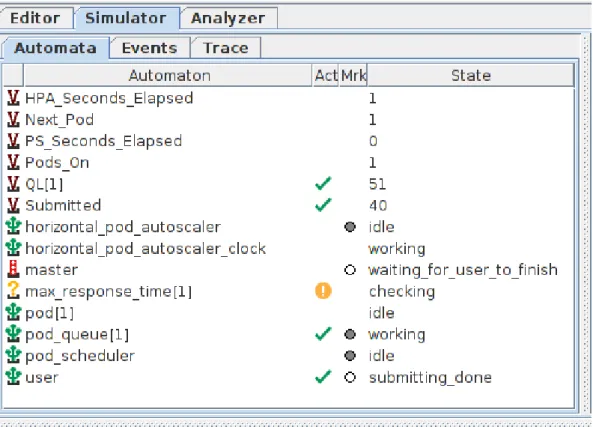Click the plant icon of pod_queue[1]
This screenshot has height=427, width=593.
click(13, 334)
